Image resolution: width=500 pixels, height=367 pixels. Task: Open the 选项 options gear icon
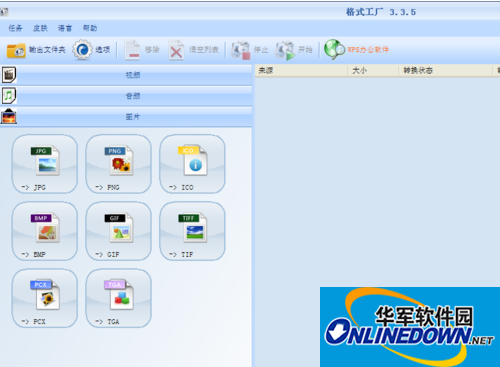tap(83, 50)
